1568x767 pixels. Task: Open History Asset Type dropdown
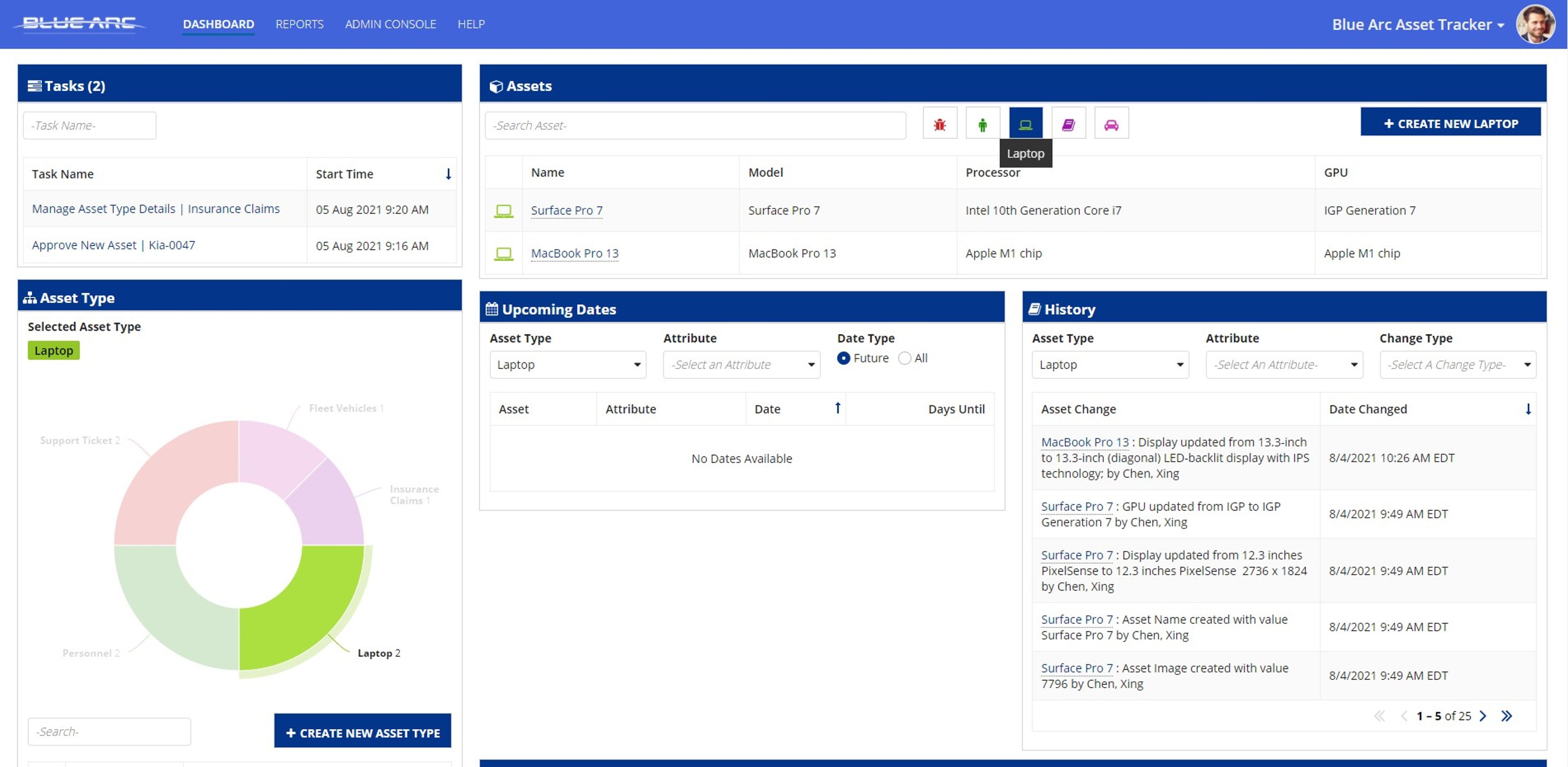1110,365
